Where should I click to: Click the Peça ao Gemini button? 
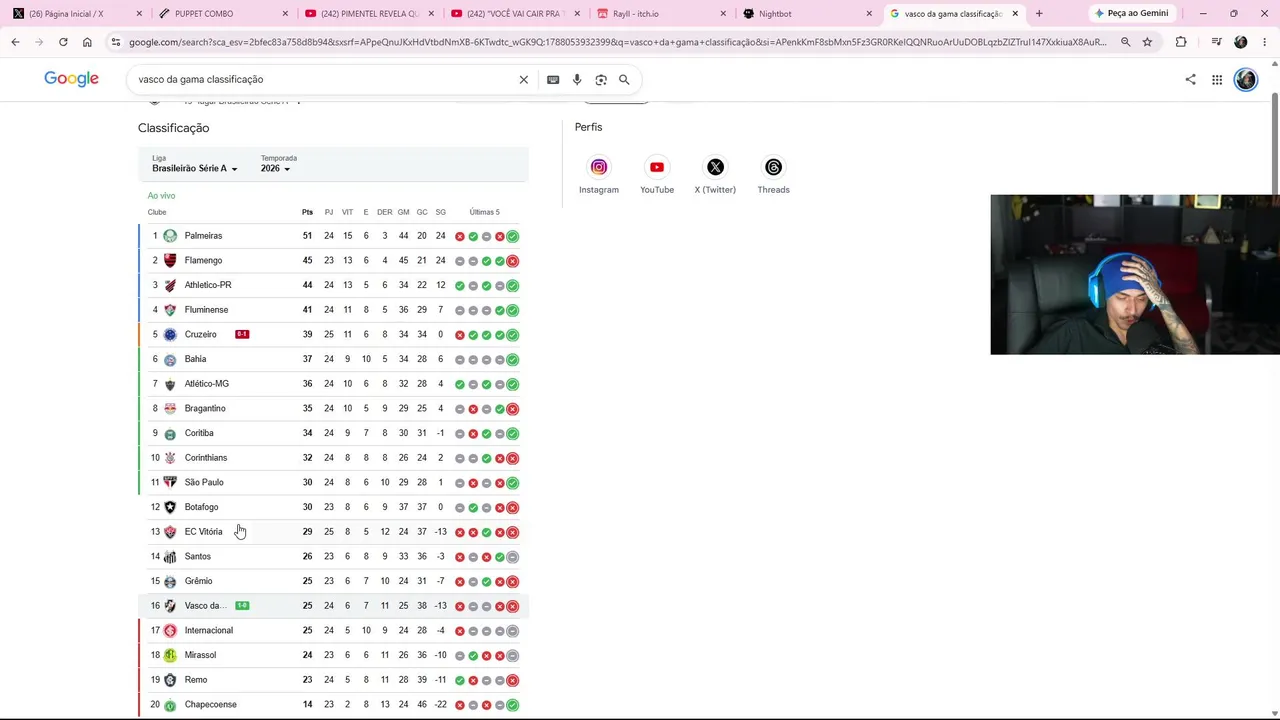(1131, 14)
